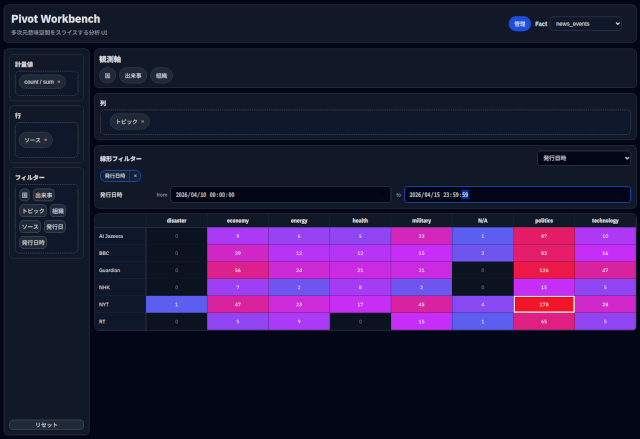Remove トピック chip from the columns box

pyautogui.click(x=143, y=122)
